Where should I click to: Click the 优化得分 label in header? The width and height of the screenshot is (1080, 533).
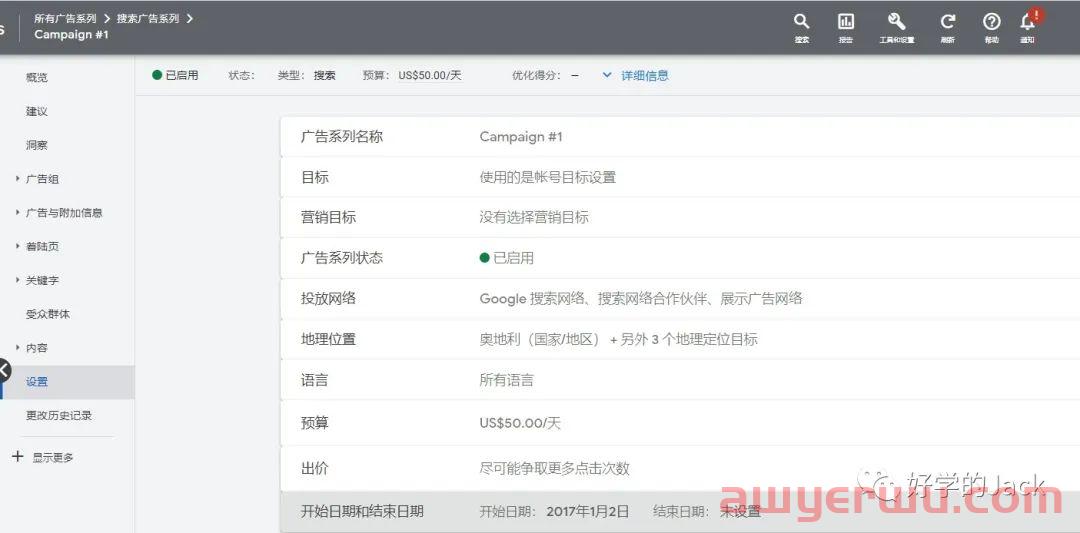click(x=535, y=75)
